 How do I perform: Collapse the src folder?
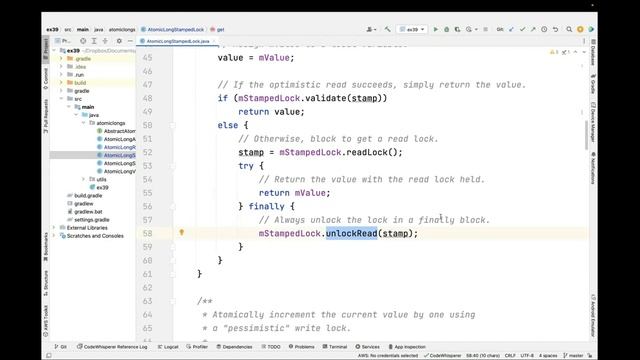tap(61, 99)
